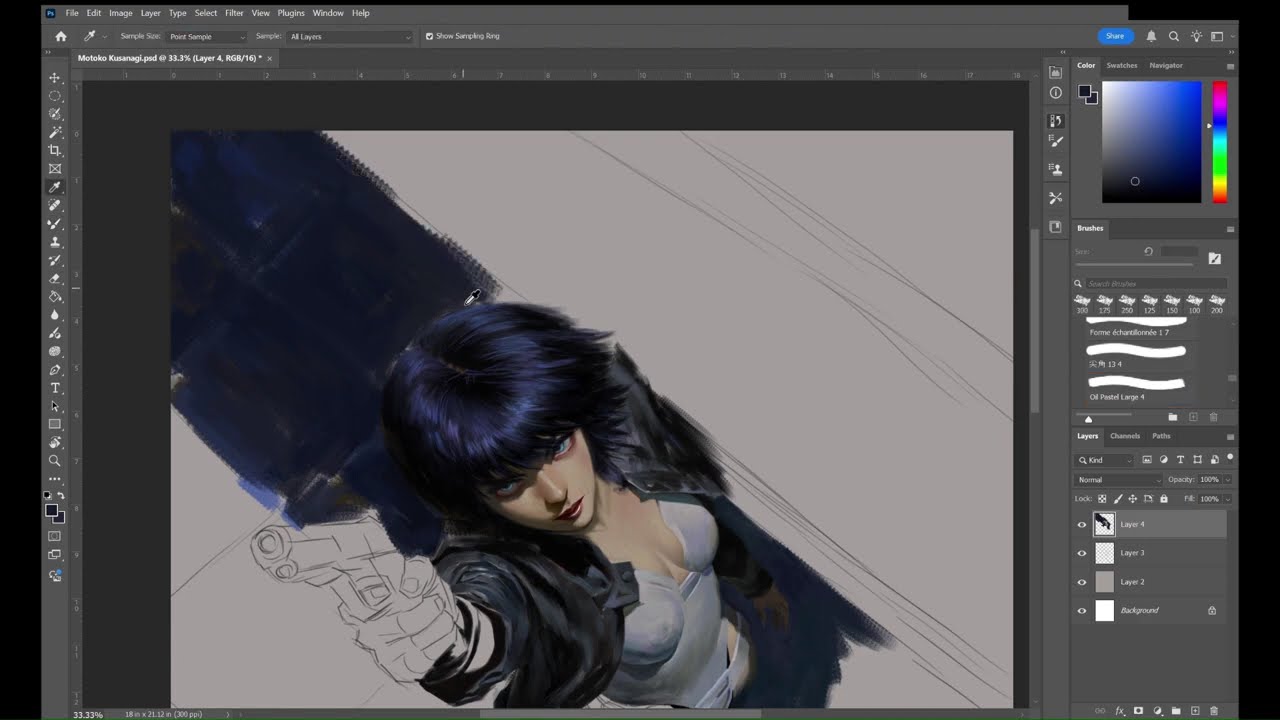
Task: Hide the Background layer eye
Action: pyautogui.click(x=1081, y=611)
